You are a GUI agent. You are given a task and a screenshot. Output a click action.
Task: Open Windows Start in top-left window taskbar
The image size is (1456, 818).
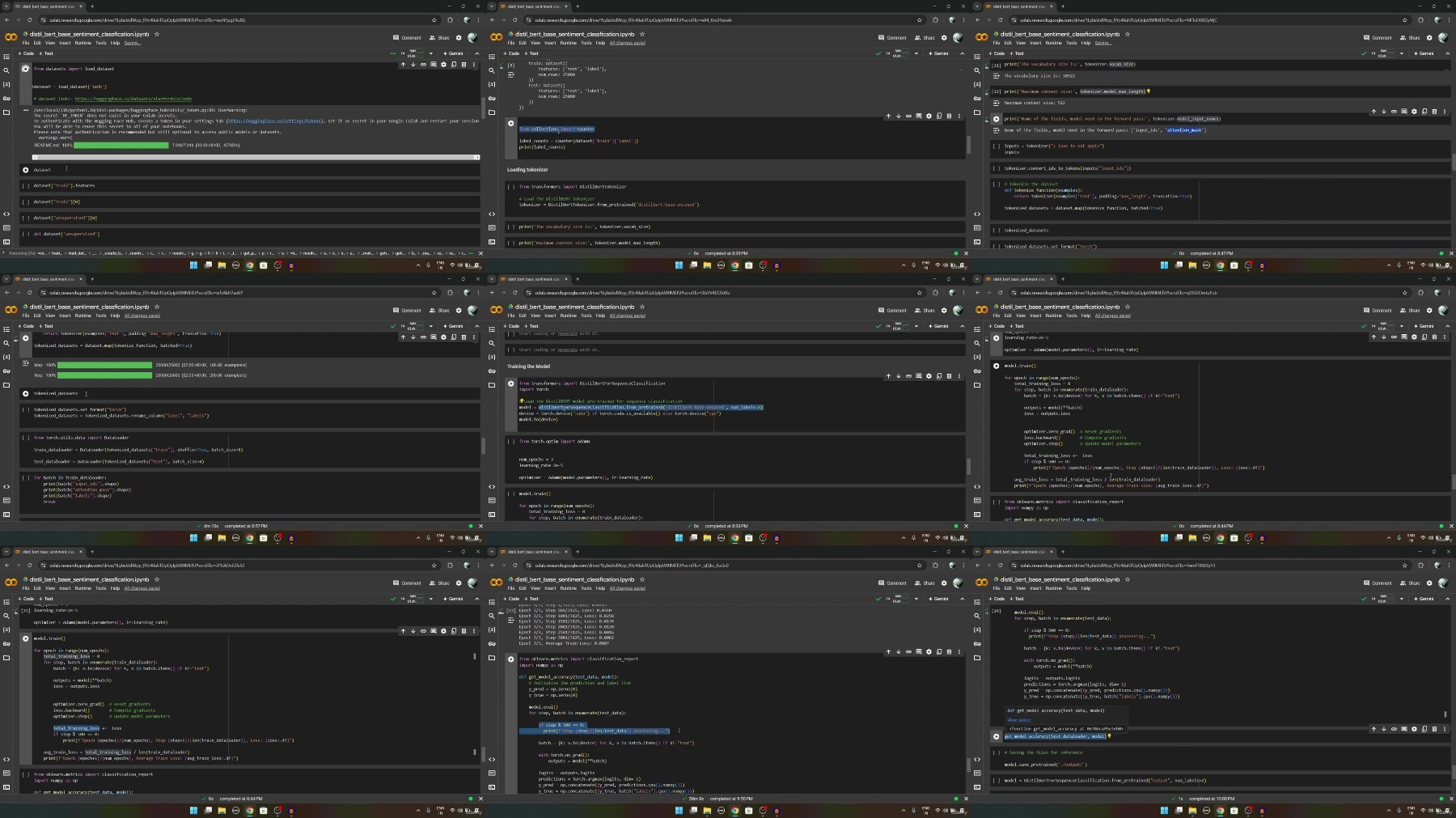click(x=193, y=265)
